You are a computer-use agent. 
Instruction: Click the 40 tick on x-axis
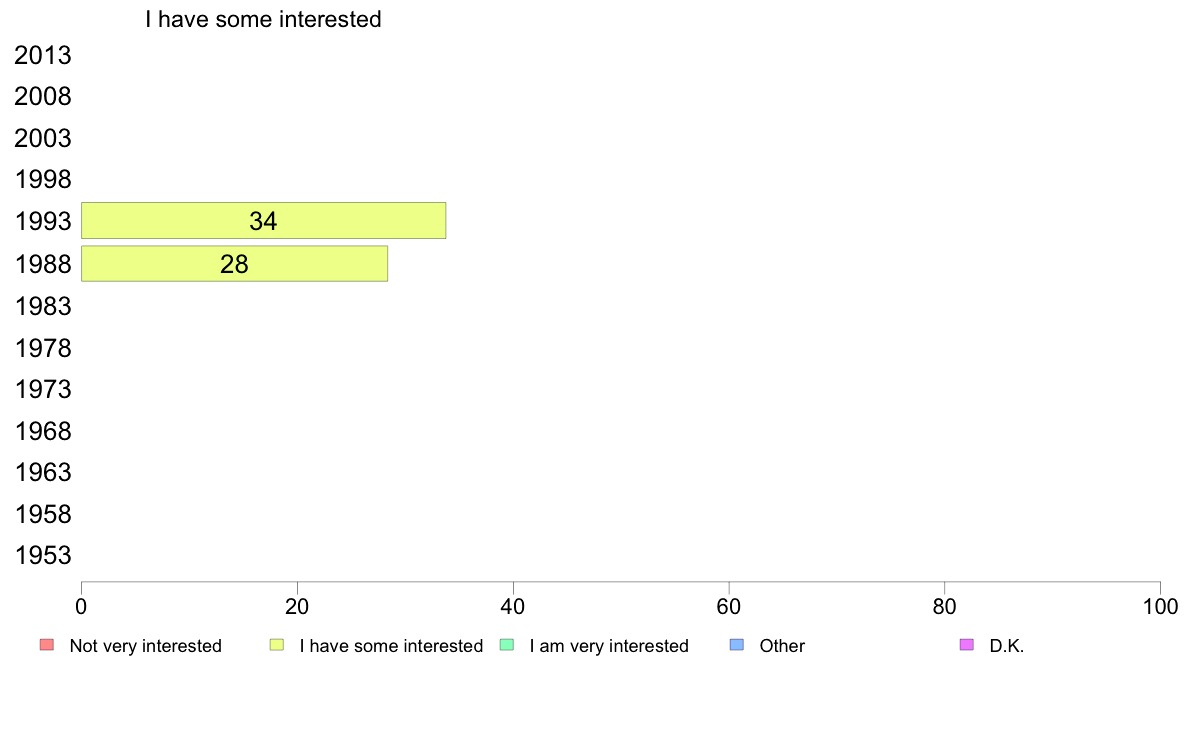[513, 606]
